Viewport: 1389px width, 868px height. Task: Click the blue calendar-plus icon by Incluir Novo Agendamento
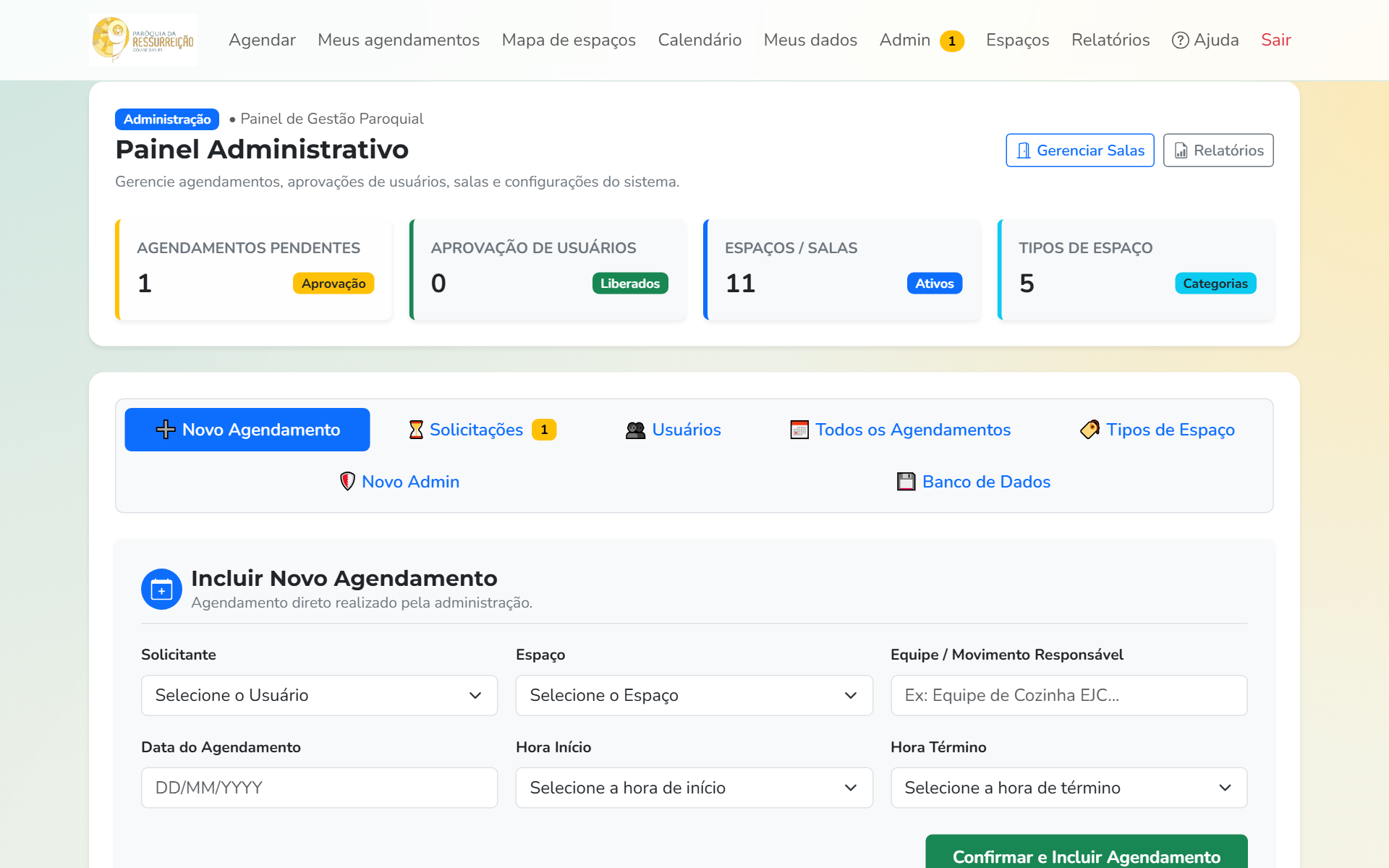tap(161, 590)
